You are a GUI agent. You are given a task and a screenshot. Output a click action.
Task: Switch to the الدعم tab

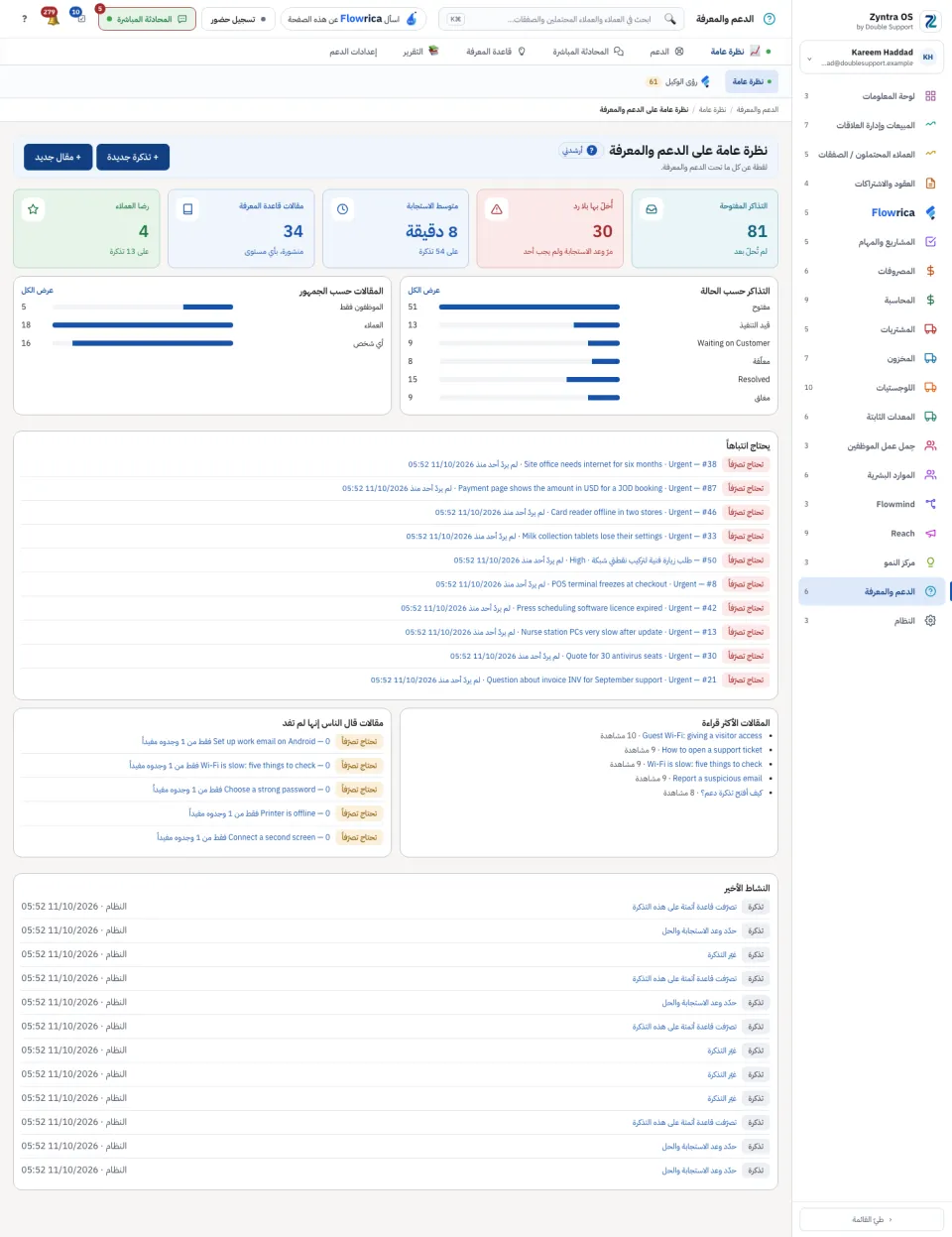(666, 52)
